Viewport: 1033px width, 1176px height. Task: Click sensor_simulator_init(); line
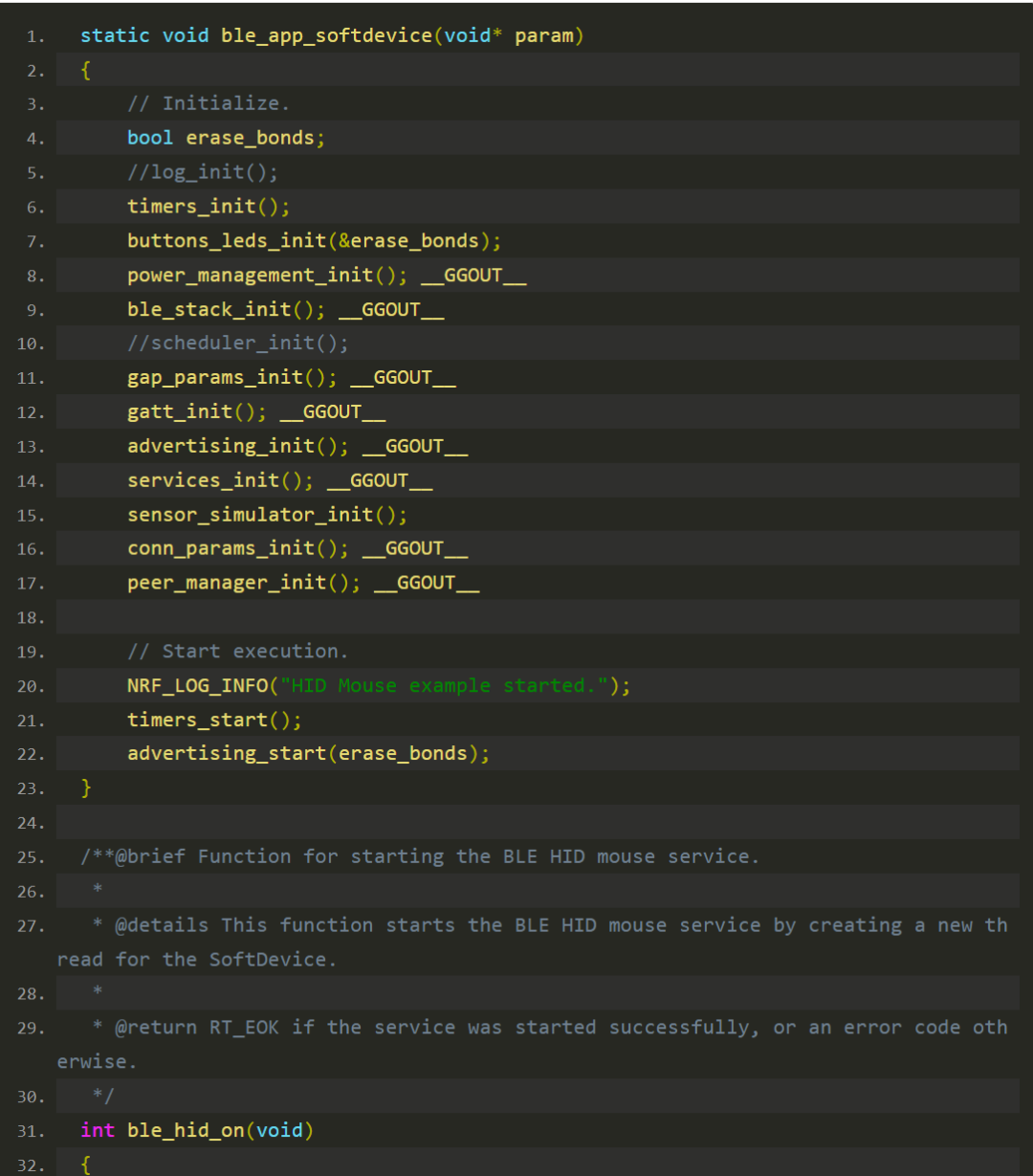[x=268, y=515]
